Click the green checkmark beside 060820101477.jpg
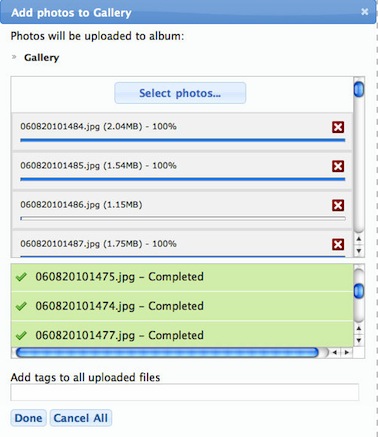 pyautogui.click(x=21, y=335)
